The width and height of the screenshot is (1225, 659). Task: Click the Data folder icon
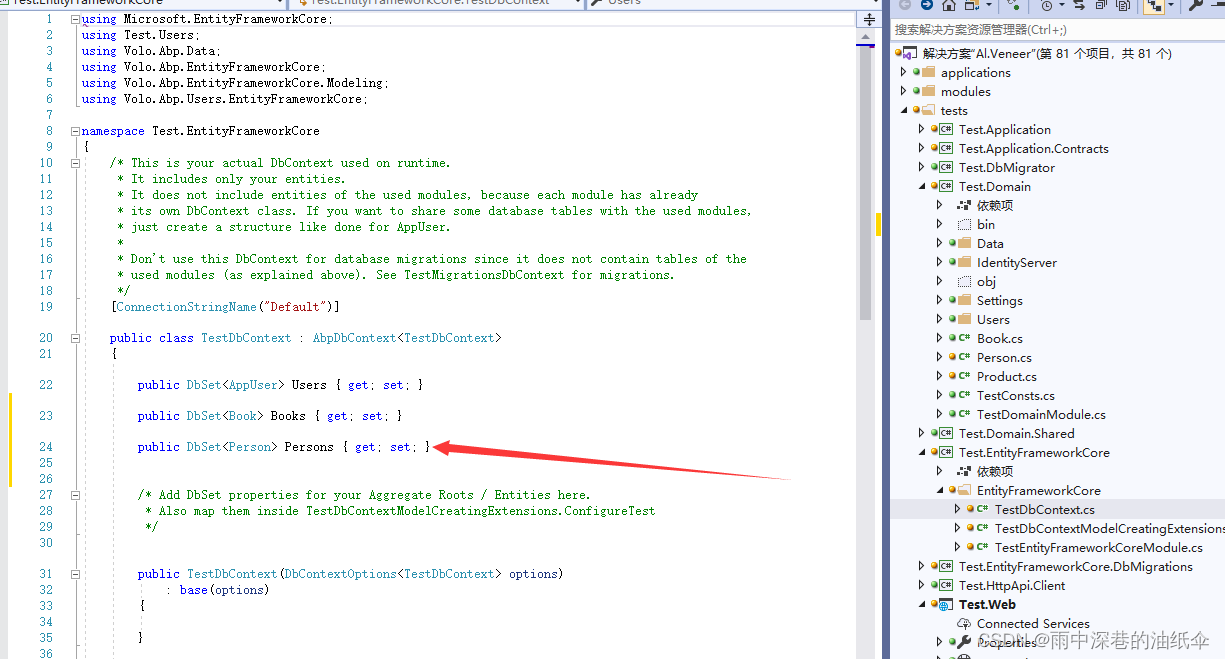pyautogui.click(x=964, y=243)
